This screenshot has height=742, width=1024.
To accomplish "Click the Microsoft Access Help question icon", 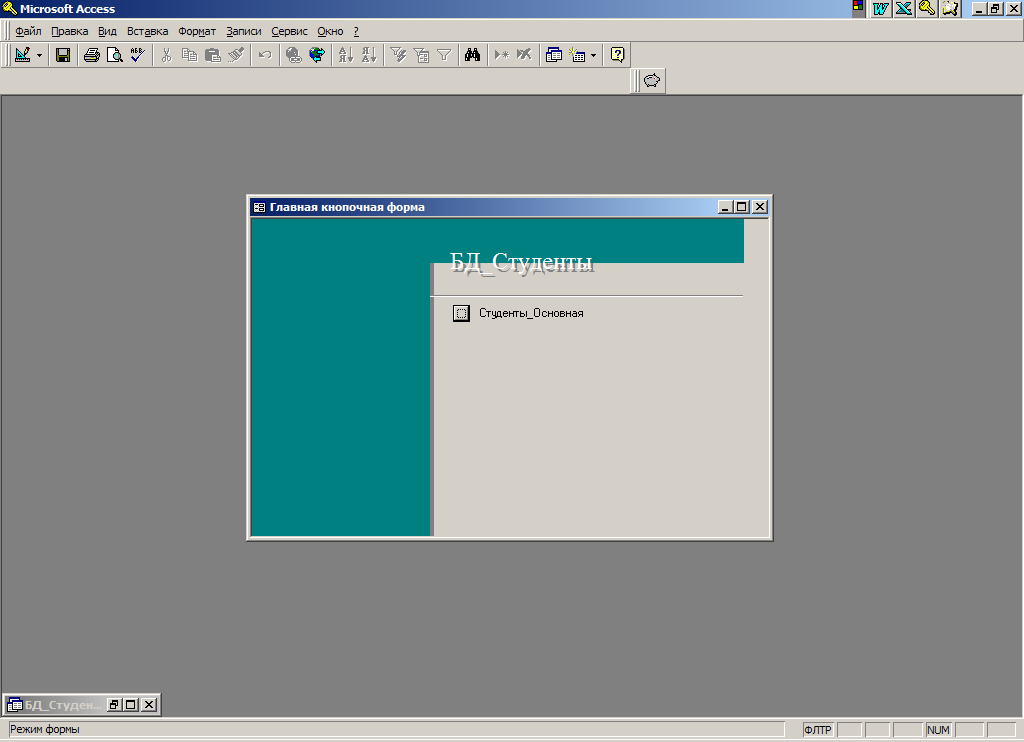I will click(x=617, y=55).
